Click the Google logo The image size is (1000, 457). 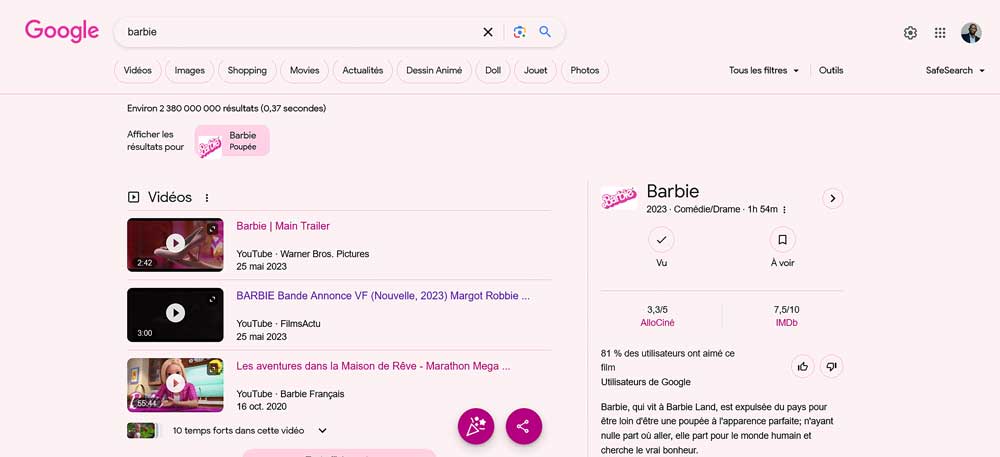[x=62, y=31]
